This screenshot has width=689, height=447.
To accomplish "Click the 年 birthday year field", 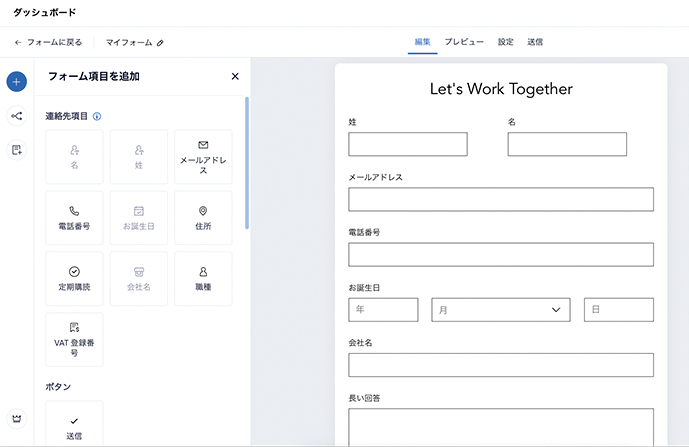I will tap(383, 310).
